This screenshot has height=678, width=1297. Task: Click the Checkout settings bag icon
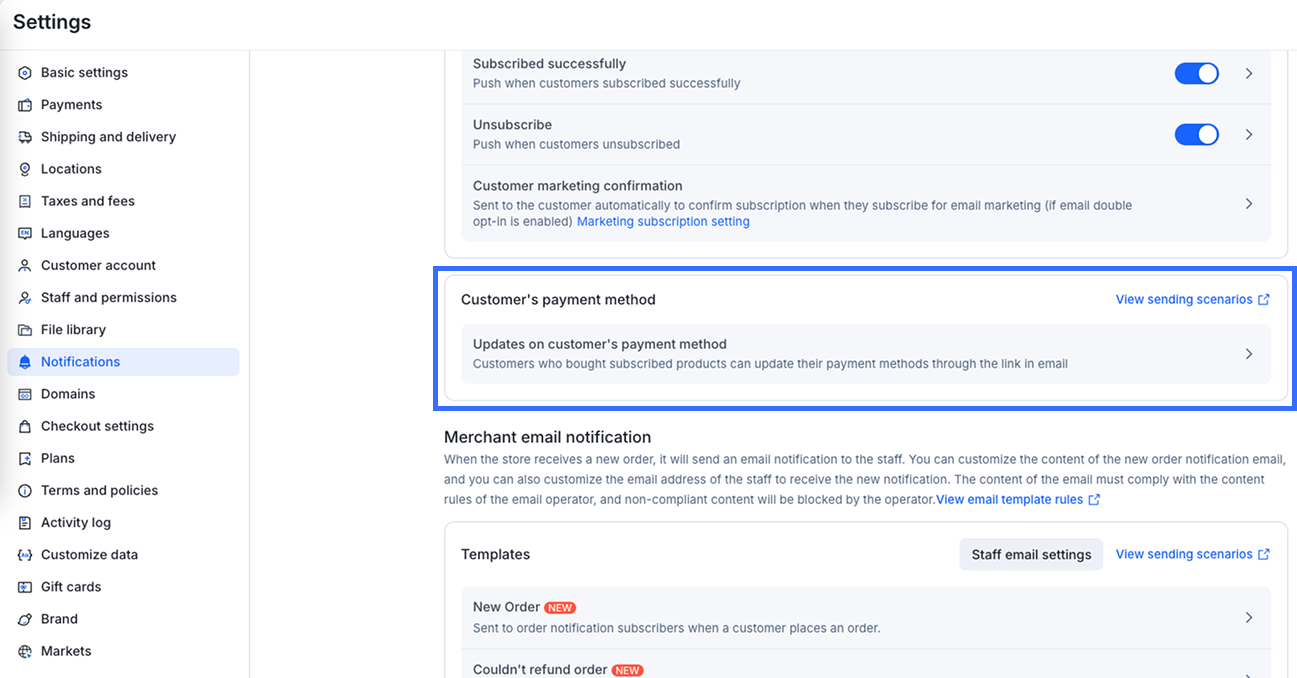(x=25, y=426)
